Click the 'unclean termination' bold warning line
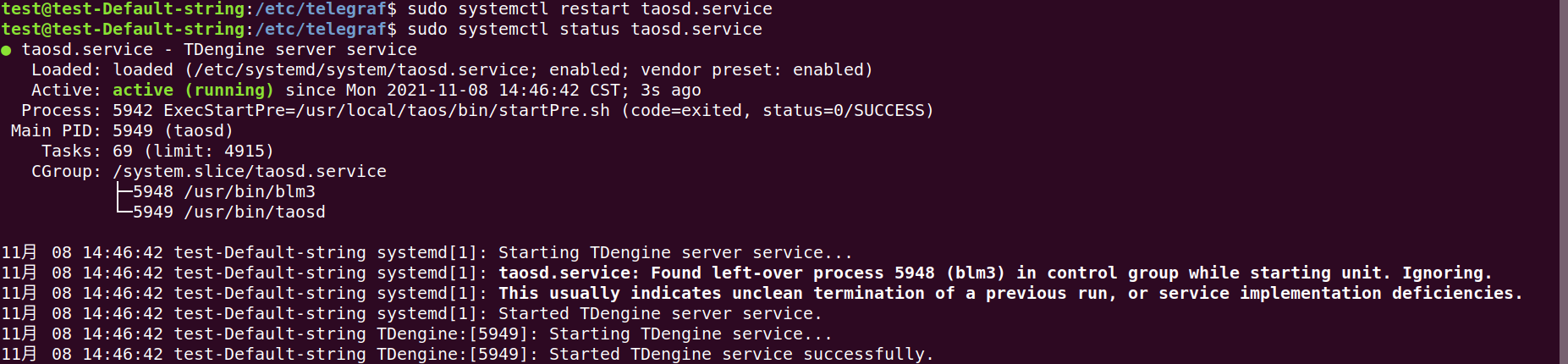The image size is (1568, 364). (x=1010, y=294)
